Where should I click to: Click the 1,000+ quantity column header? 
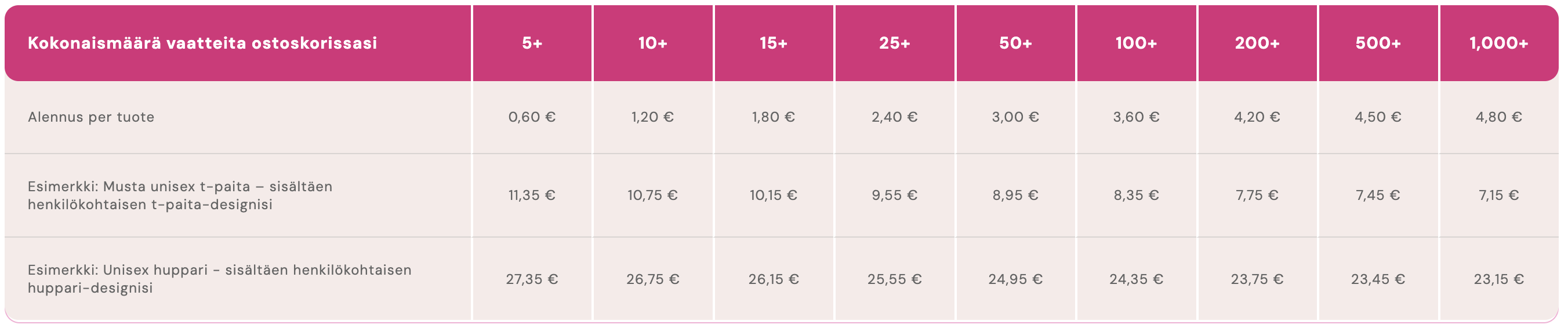click(x=1498, y=43)
